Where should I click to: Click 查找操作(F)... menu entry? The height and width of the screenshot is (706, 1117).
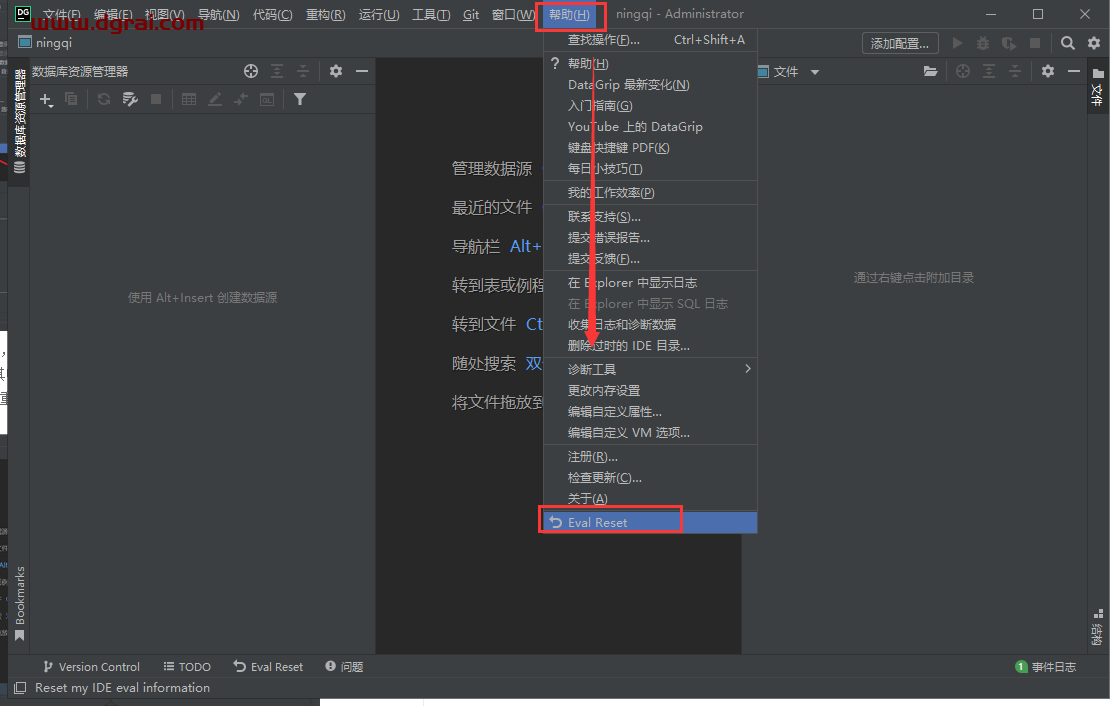pos(650,40)
